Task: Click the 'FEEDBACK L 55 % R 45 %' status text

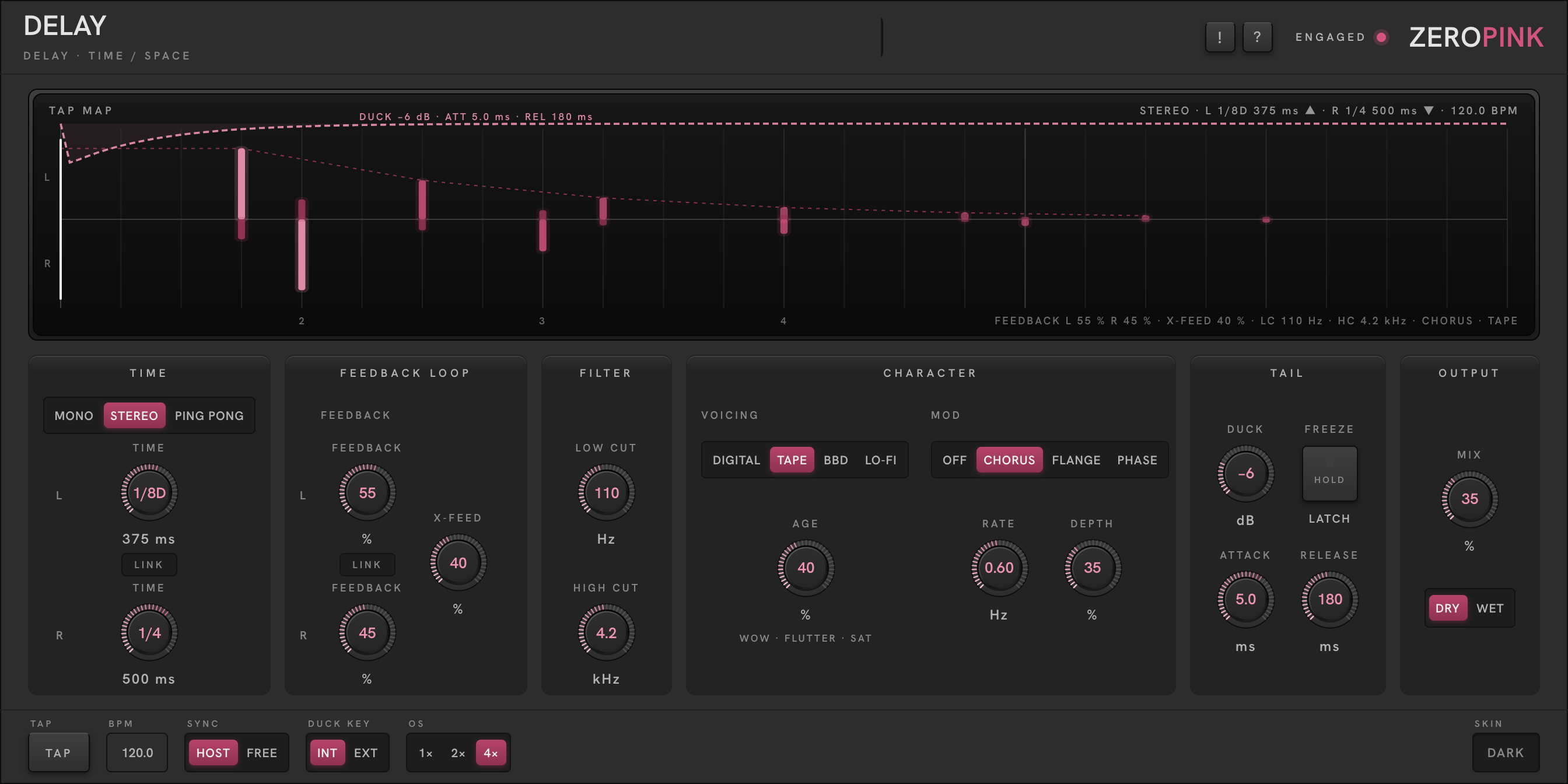Action: tap(1073, 321)
